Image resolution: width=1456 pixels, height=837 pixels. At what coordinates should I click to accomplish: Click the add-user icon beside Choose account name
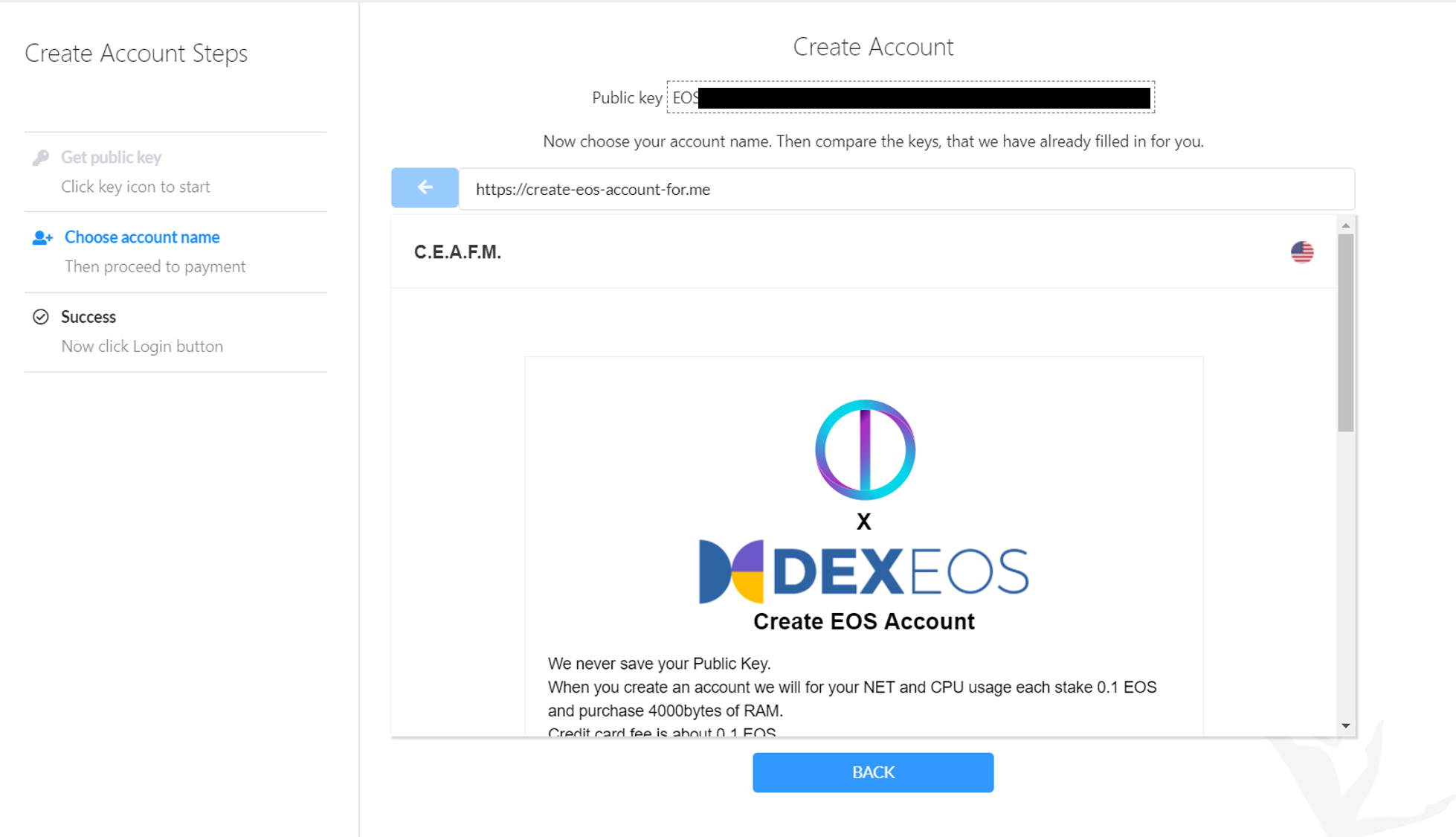pyautogui.click(x=42, y=237)
